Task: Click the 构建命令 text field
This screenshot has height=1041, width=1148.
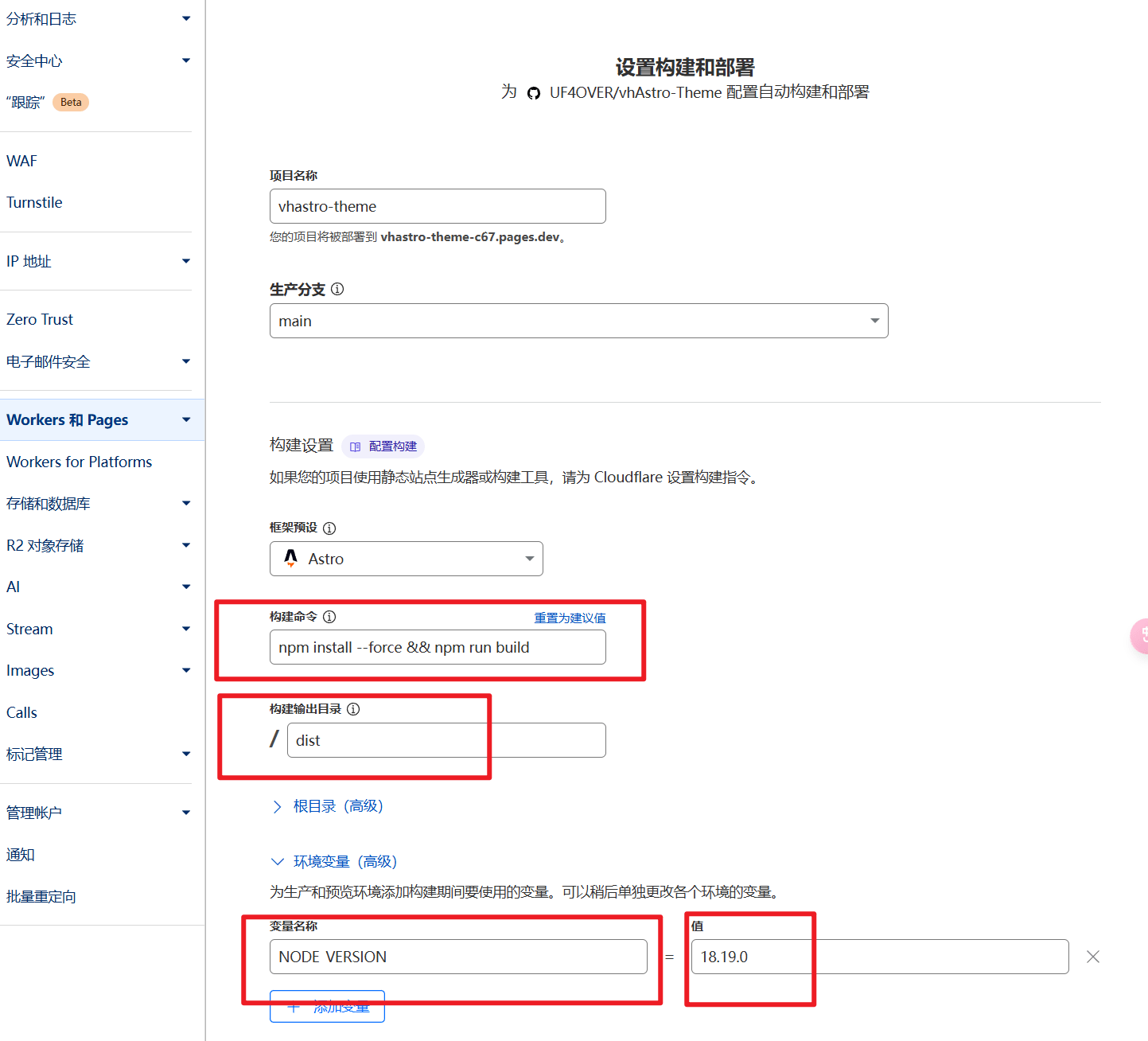Action: 438,647
